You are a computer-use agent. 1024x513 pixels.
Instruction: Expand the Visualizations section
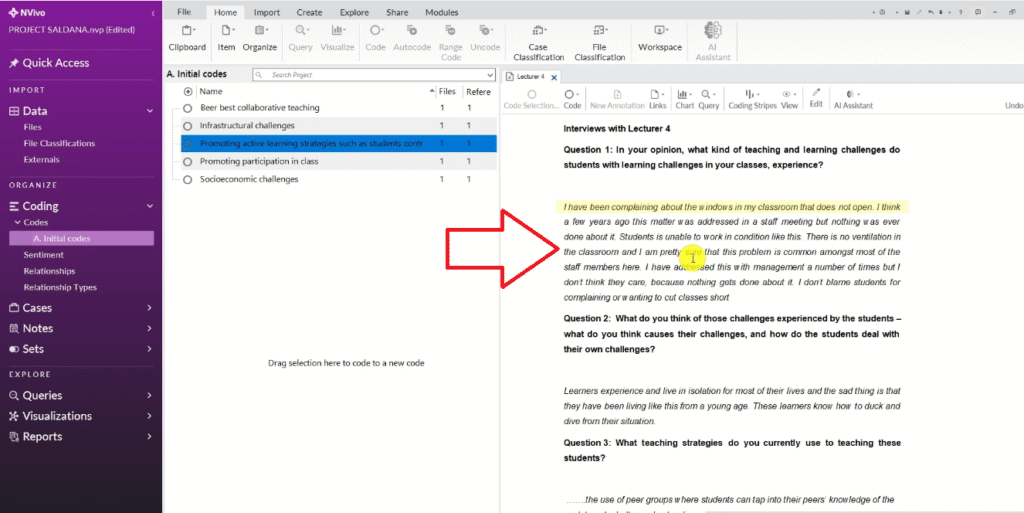(149, 416)
